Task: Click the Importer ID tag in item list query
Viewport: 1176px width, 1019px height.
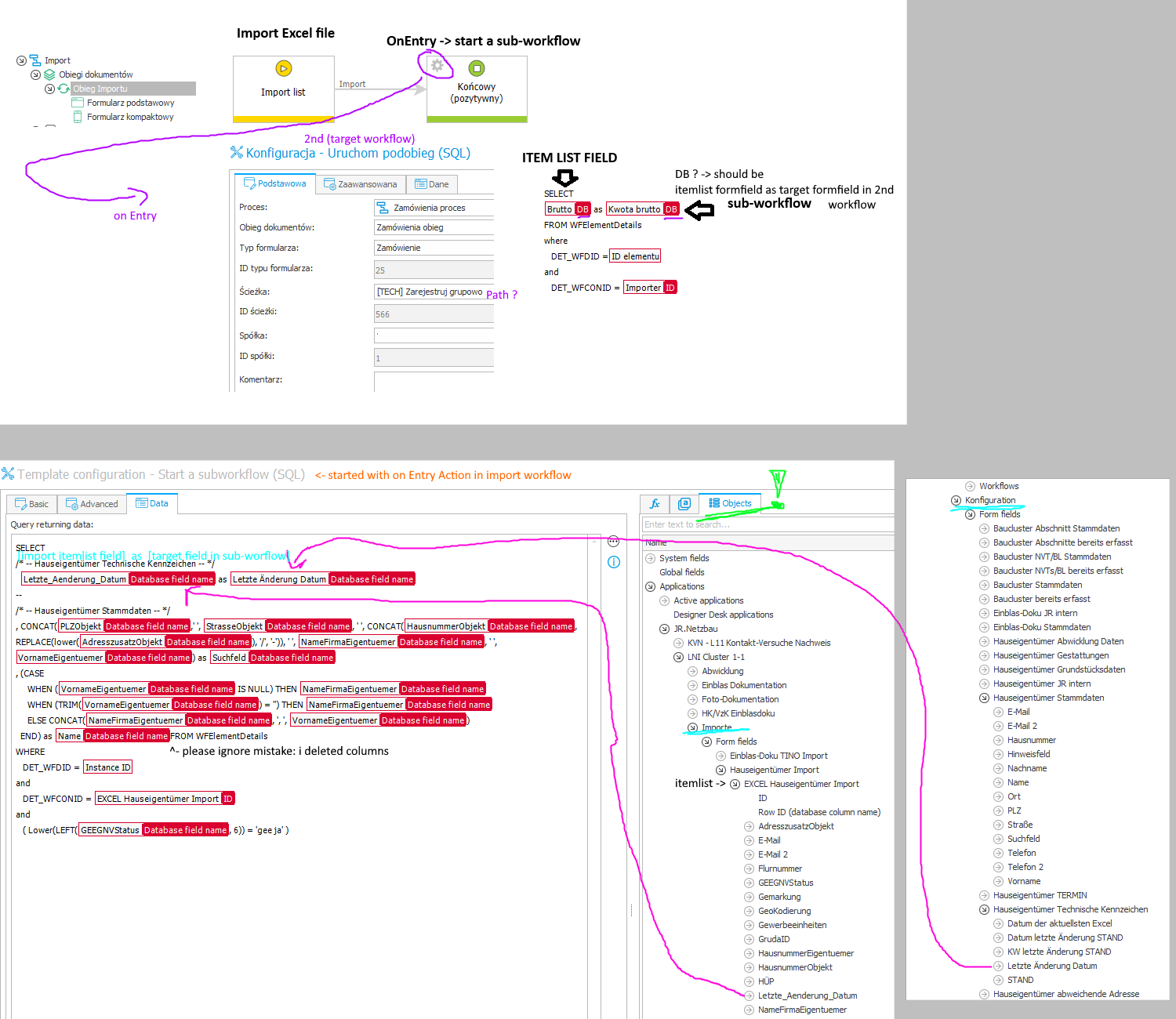Action: [x=650, y=288]
